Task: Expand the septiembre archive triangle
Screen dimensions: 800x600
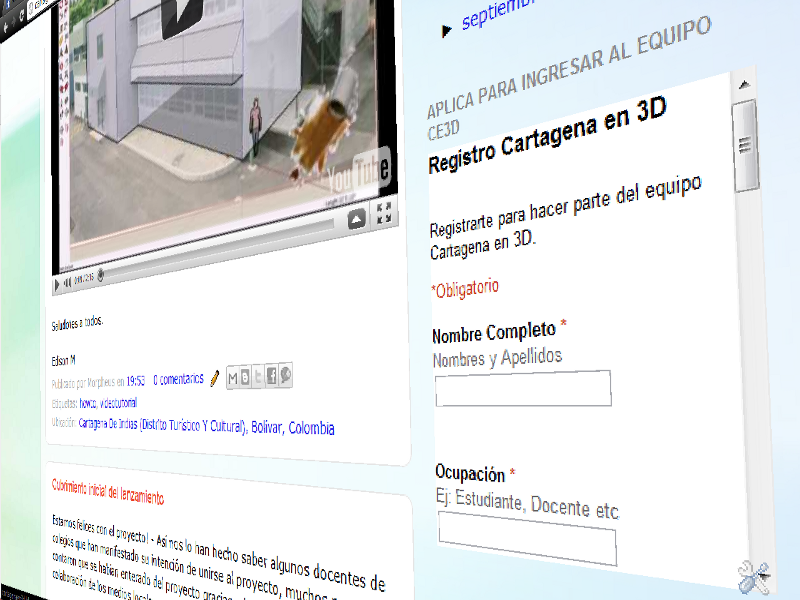Action: (x=446, y=31)
